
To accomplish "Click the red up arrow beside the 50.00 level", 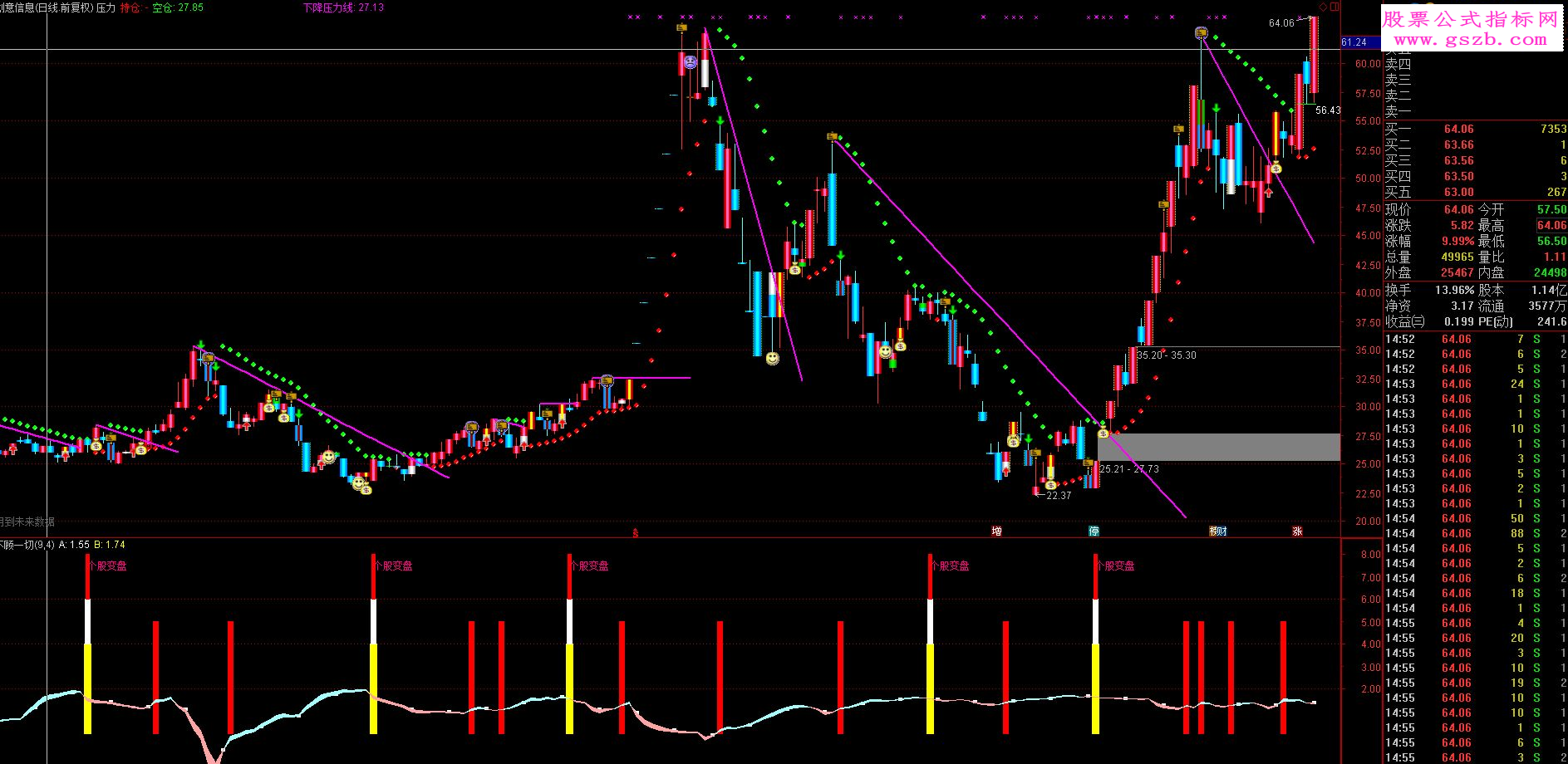I will pos(1268,192).
